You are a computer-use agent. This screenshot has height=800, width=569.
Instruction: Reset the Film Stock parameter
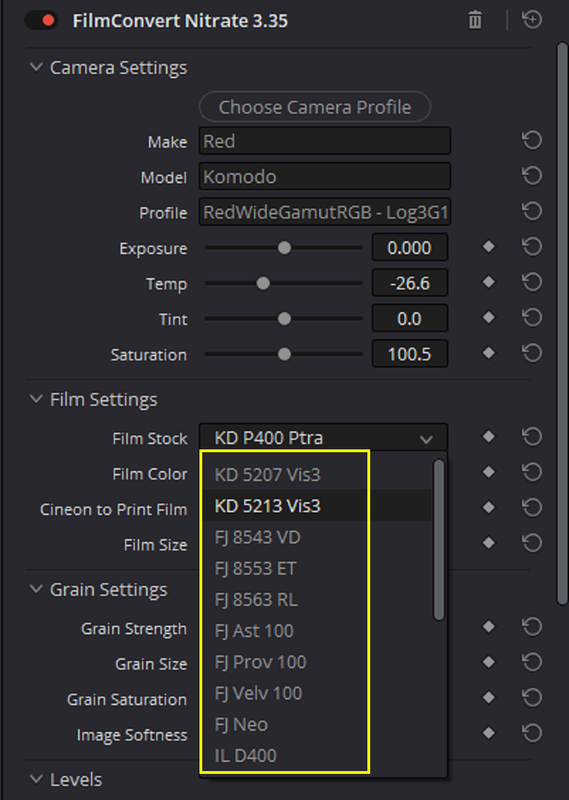[x=532, y=437]
